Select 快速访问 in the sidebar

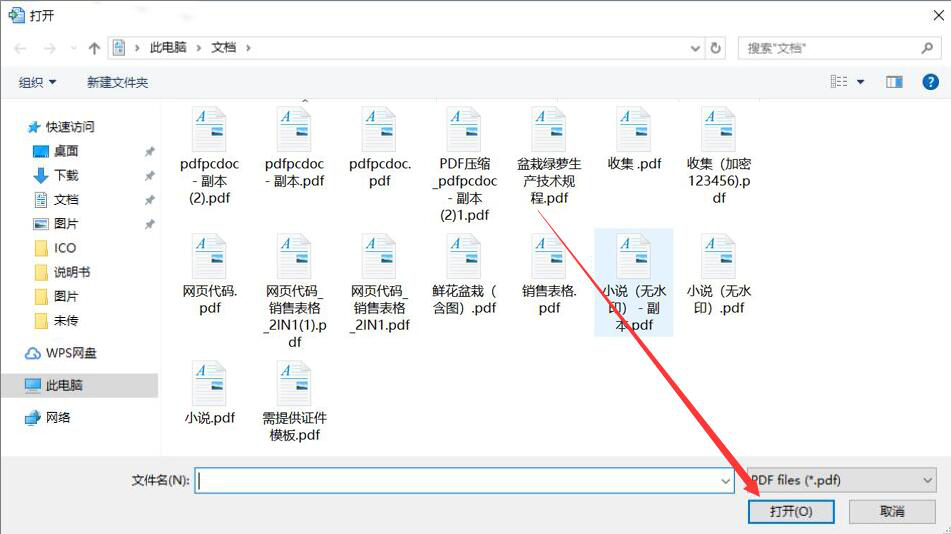click(x=61, y=127)
